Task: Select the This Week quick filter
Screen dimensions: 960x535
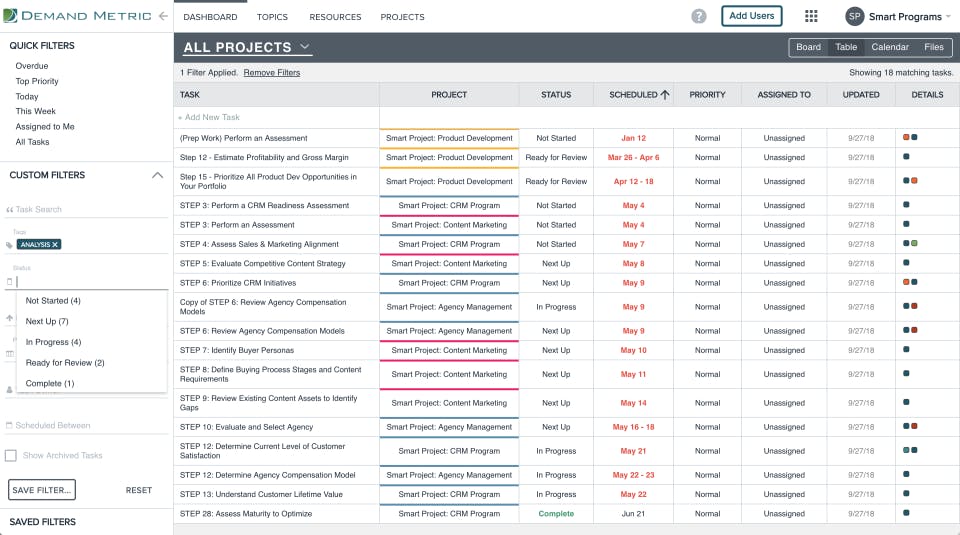Action: point(36,111)
